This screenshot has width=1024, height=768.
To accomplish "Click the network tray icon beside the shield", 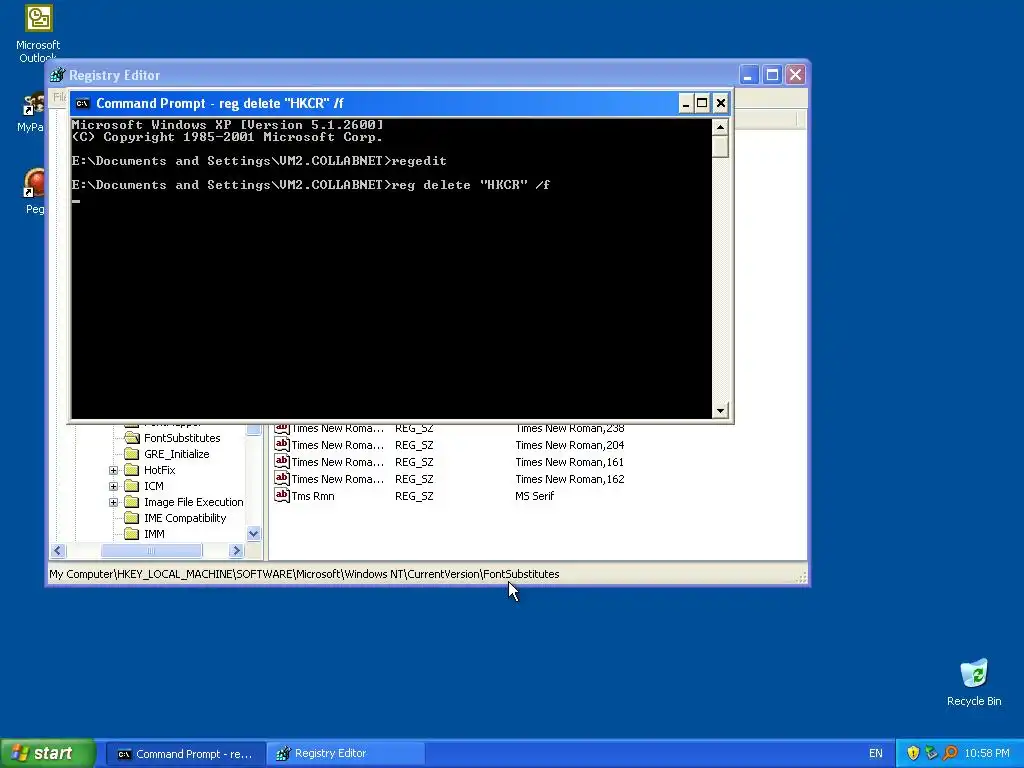I will tap(932, 753).
